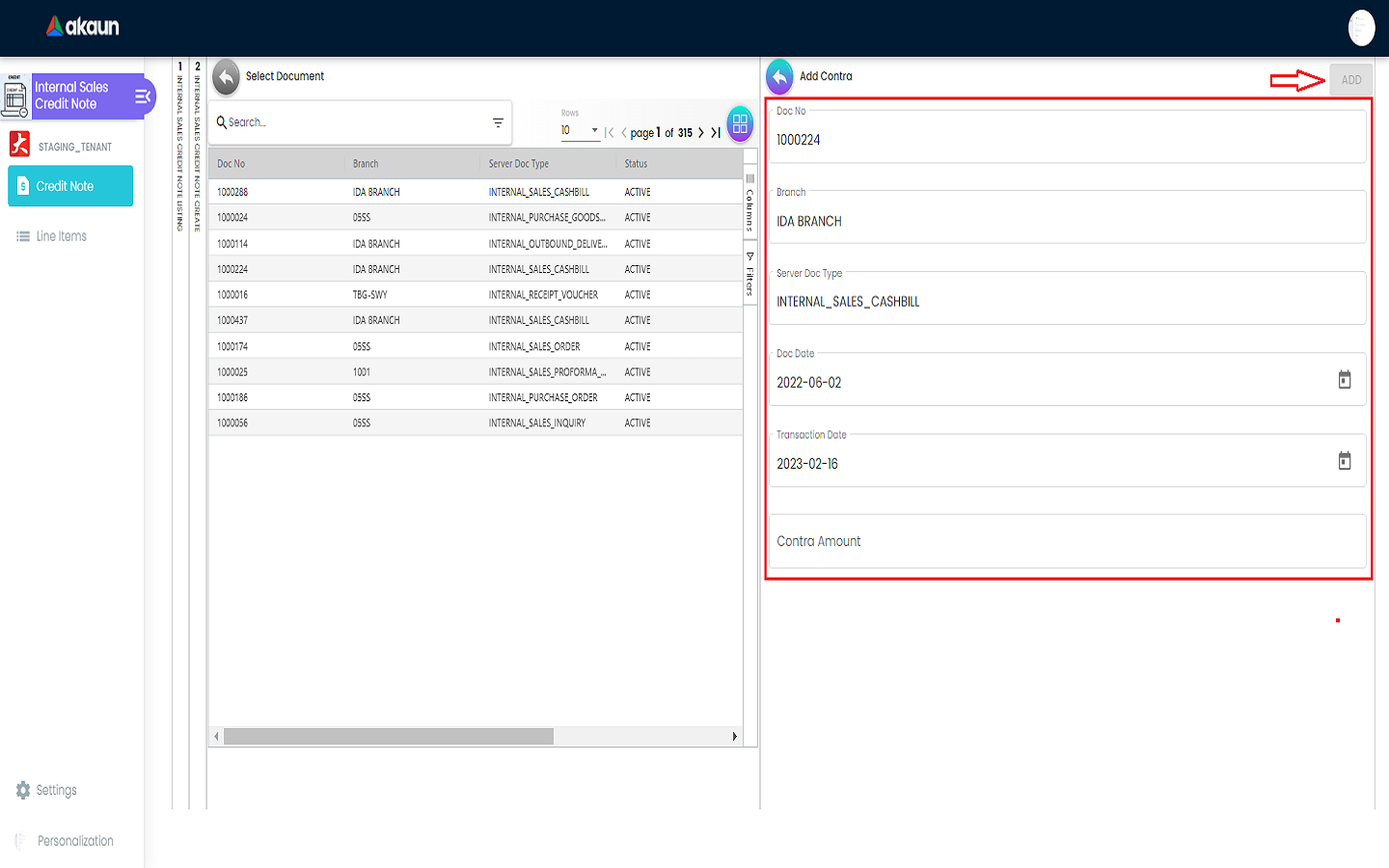Collapse the Internal Sales Credit Note sidebar menu
The height and width of the screenshot is (868, 1389).
[142, 96]
